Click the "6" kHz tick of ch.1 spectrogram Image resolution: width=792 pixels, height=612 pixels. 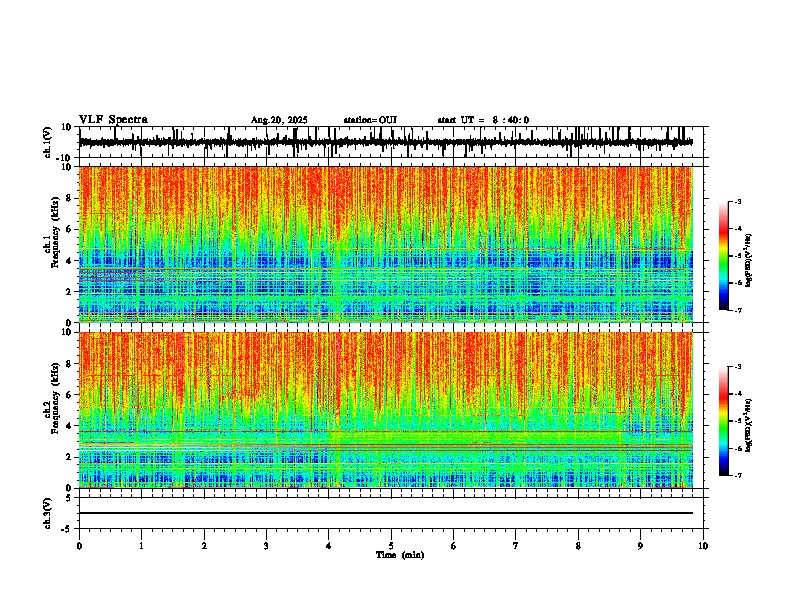tap(69, 229)
